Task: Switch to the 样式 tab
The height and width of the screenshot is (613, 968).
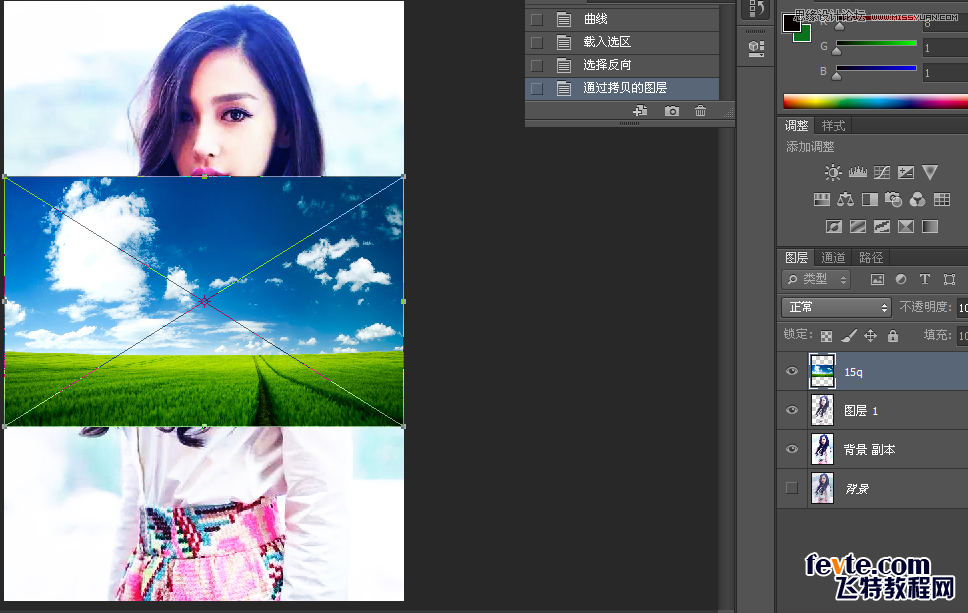Action: 833,125
